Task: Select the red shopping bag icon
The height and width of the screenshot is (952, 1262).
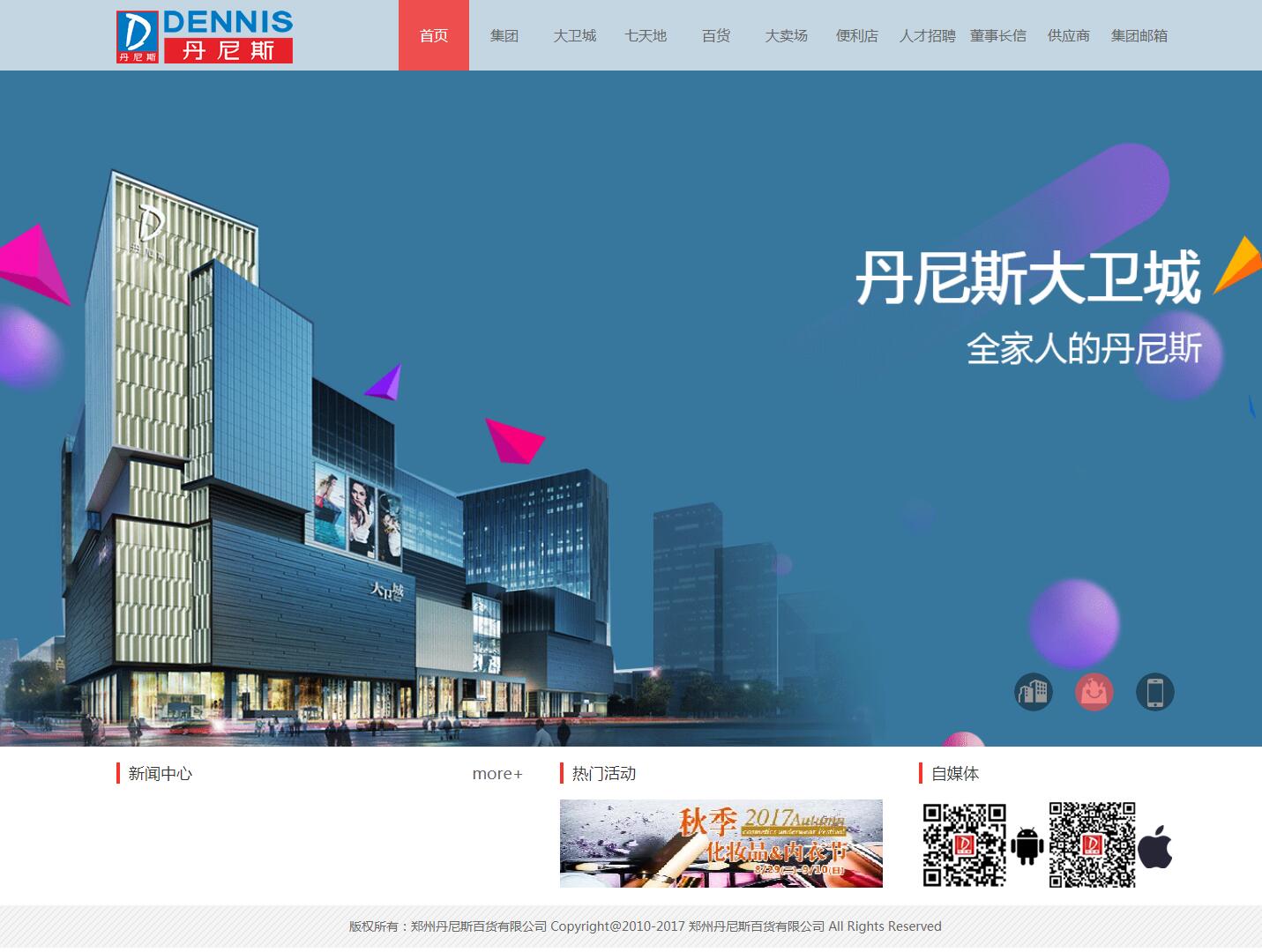Action: point(1094,692)
